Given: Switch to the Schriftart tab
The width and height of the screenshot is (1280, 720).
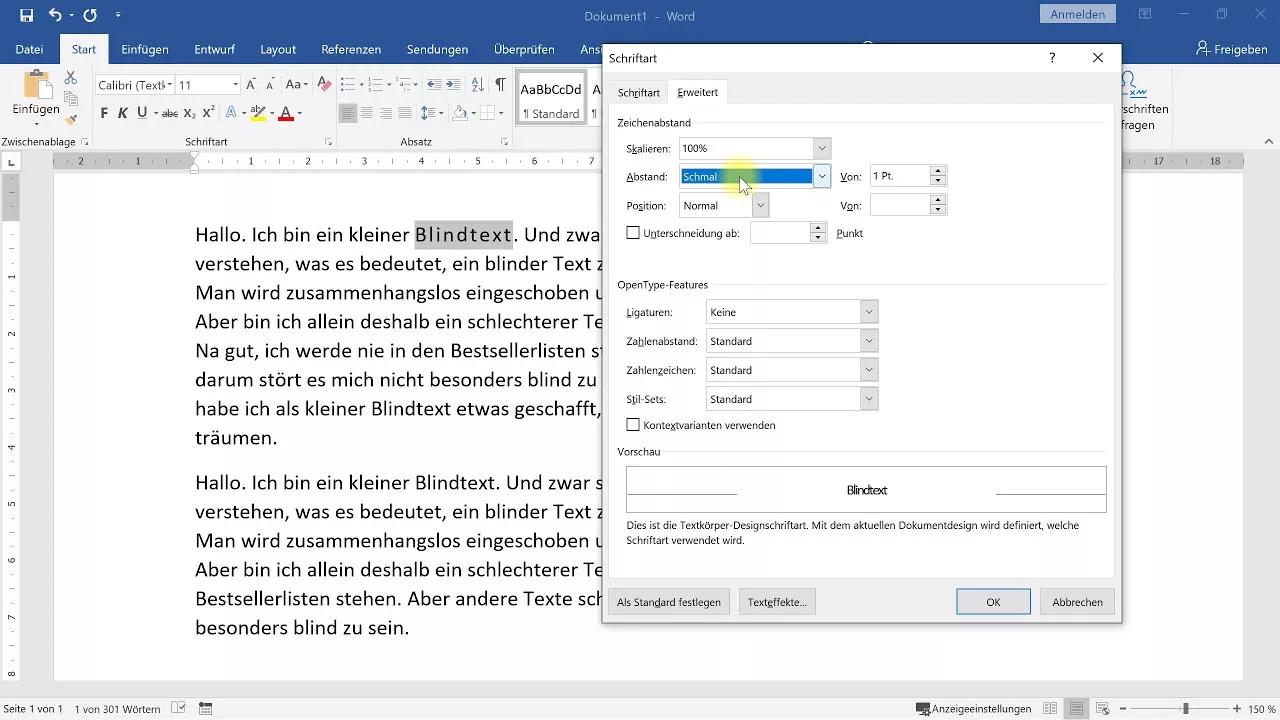Looking at the screenshot, I should pyautogui.click(x=639, y=92).
